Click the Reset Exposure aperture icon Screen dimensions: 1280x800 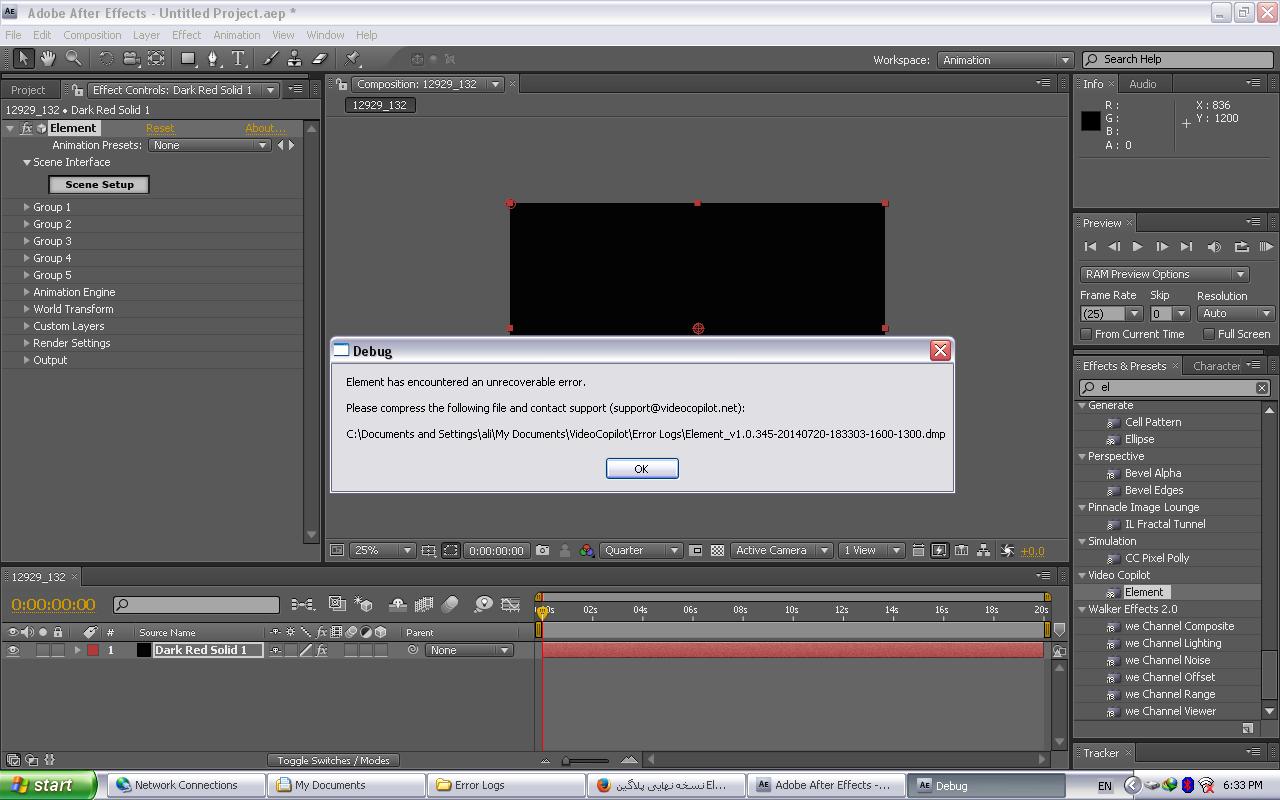coord(1007,550)
